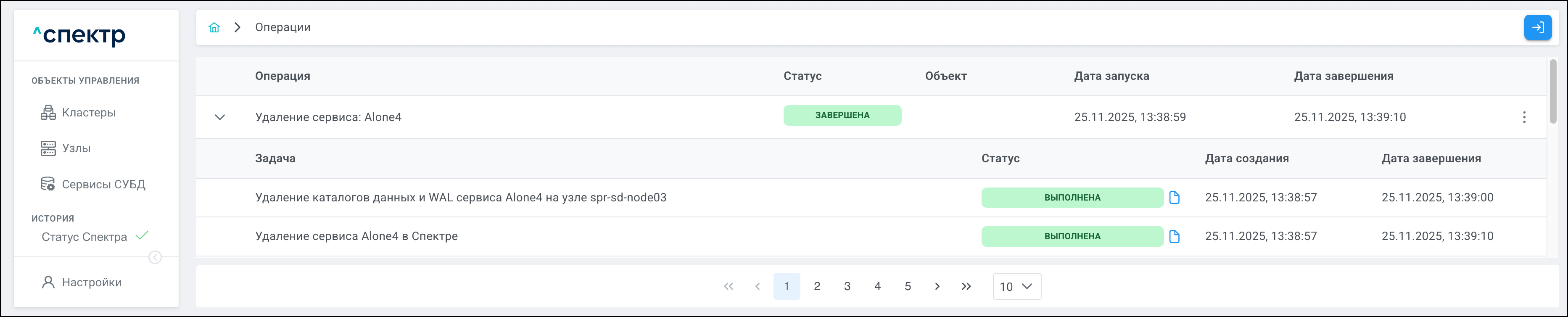Image resolution: width=1568 pixels, height=317 pixels.
Task: Open Сервисы СУБД in the sidebar
Action: tap(103, 185)
